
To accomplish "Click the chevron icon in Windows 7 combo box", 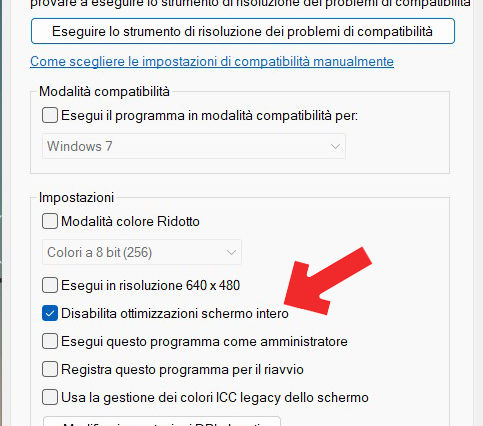I will (335, 146).
